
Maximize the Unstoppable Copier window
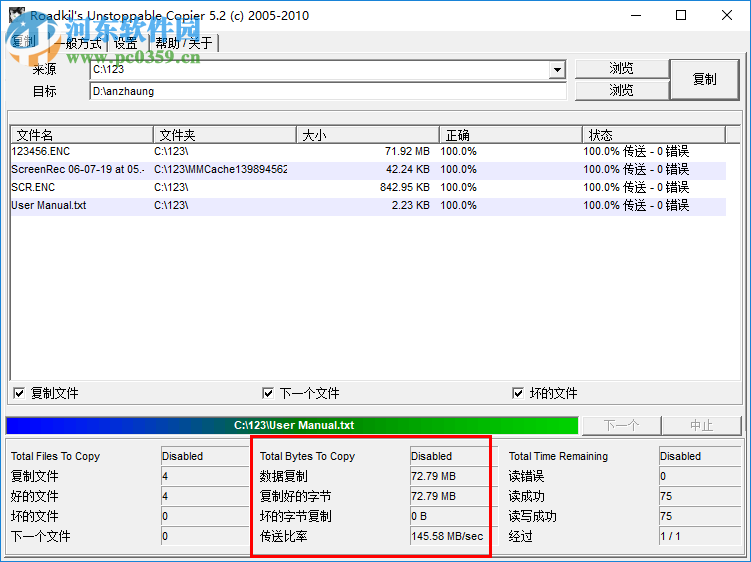[681, 15]
